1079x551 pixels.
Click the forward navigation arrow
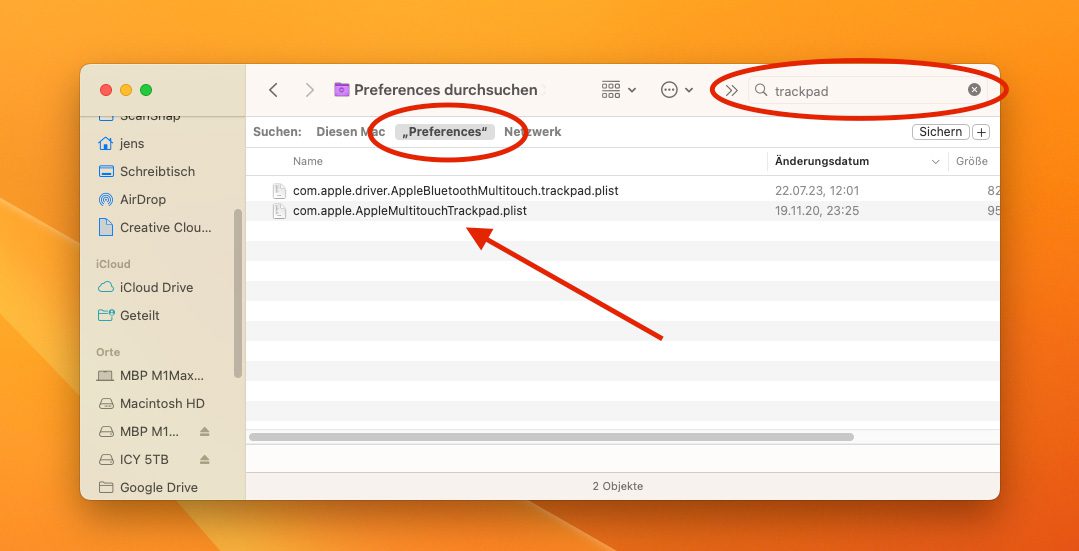tap(309, 90)
